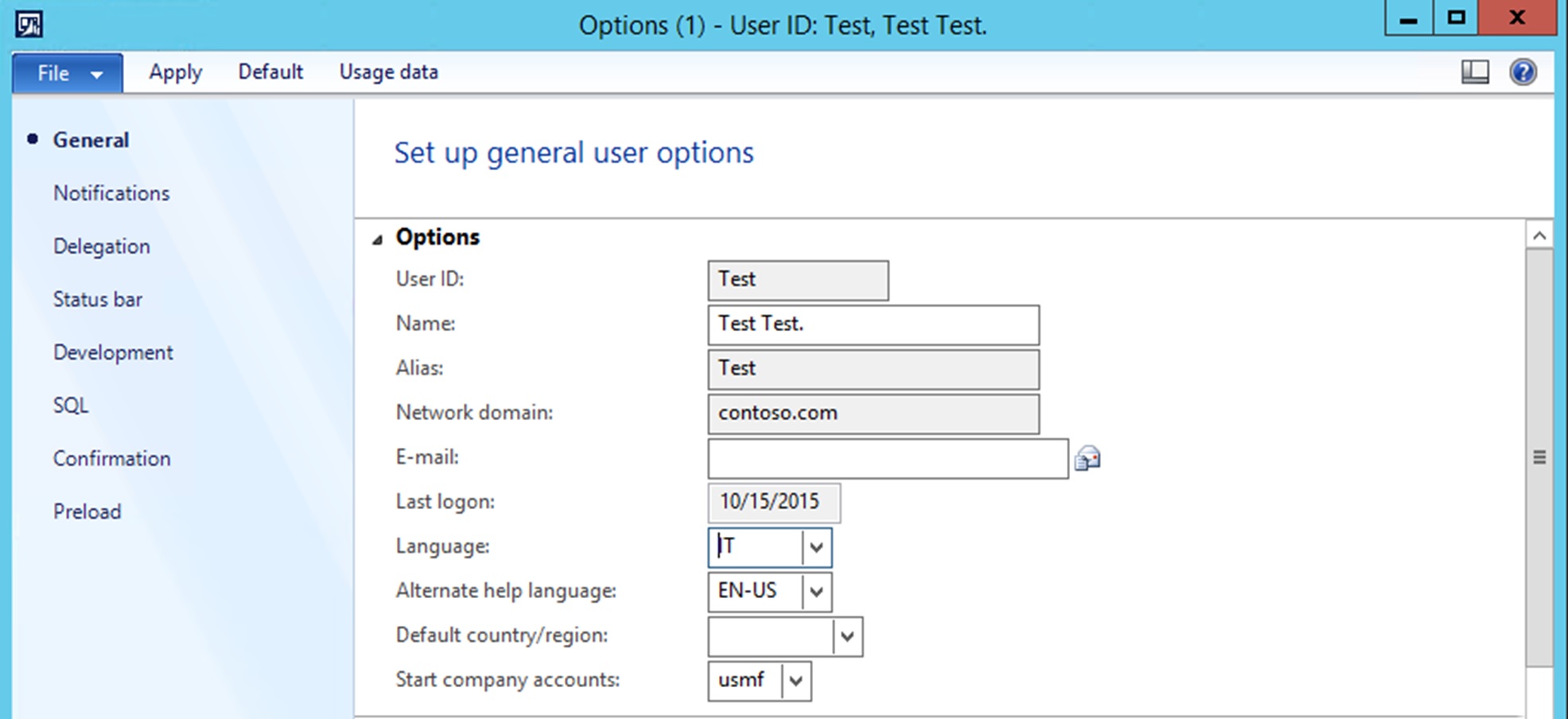Click the Apply menu item
The image size is (1568, 719).
174,72
